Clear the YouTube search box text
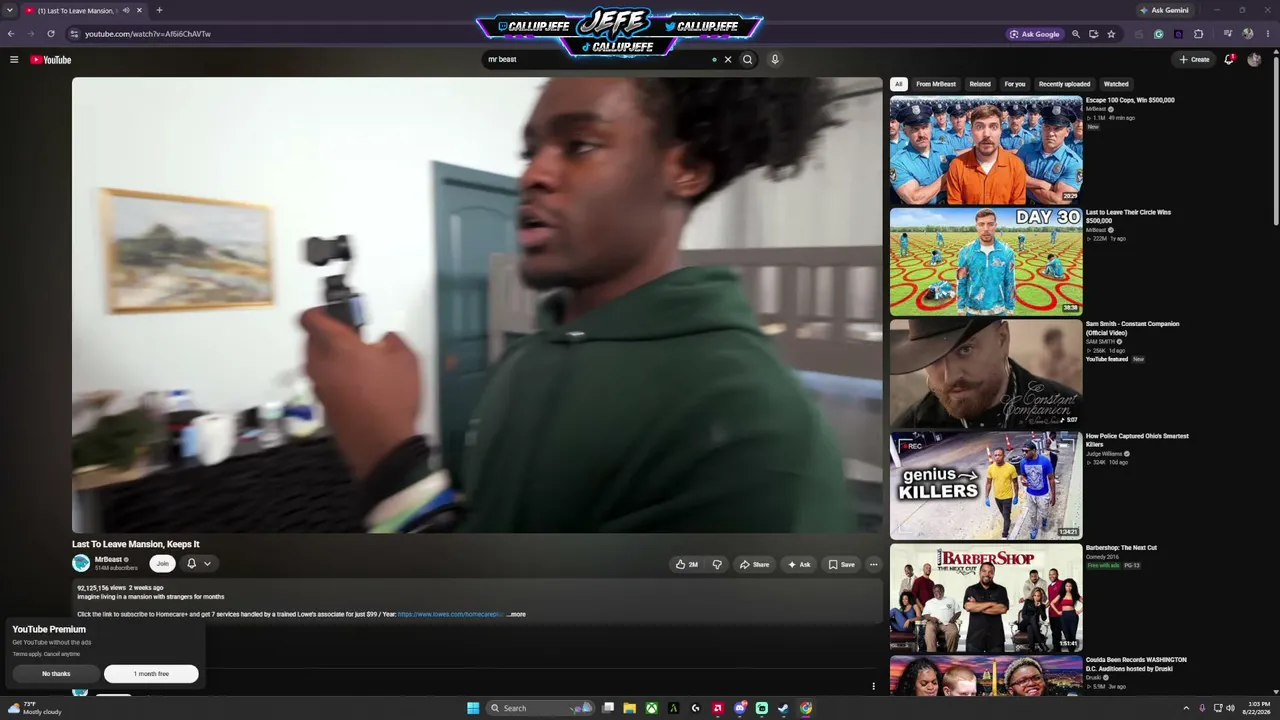Screen dimensions: 1280x720 click(x=728, y=60)
